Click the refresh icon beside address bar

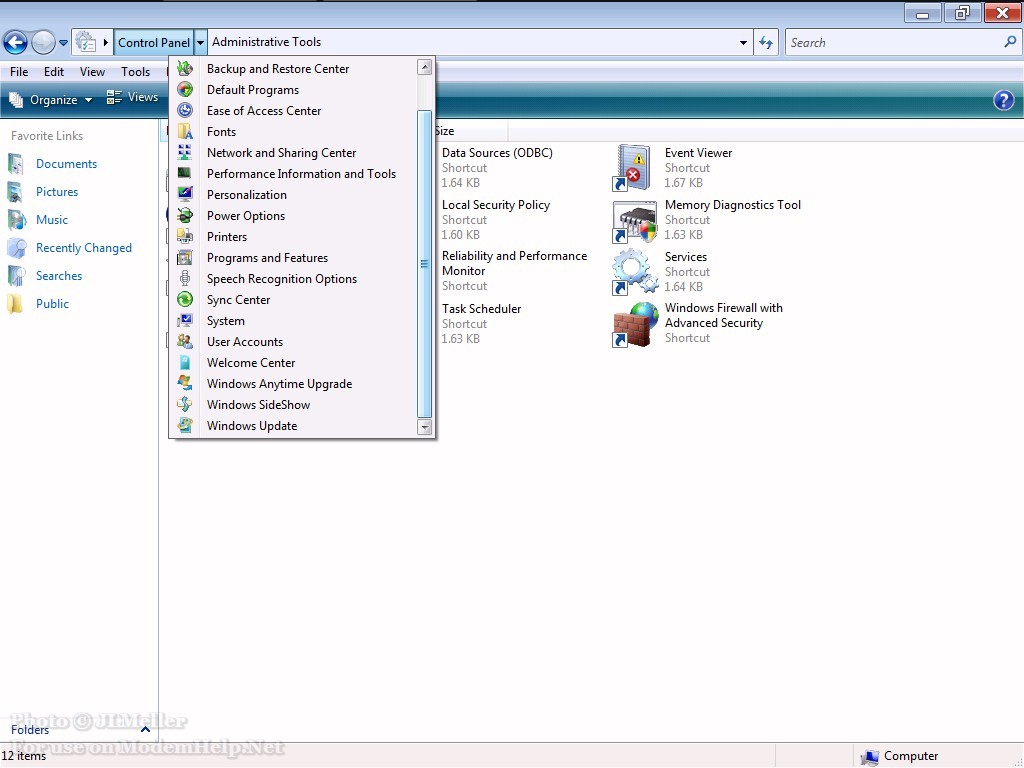click(x=766, y=42)
